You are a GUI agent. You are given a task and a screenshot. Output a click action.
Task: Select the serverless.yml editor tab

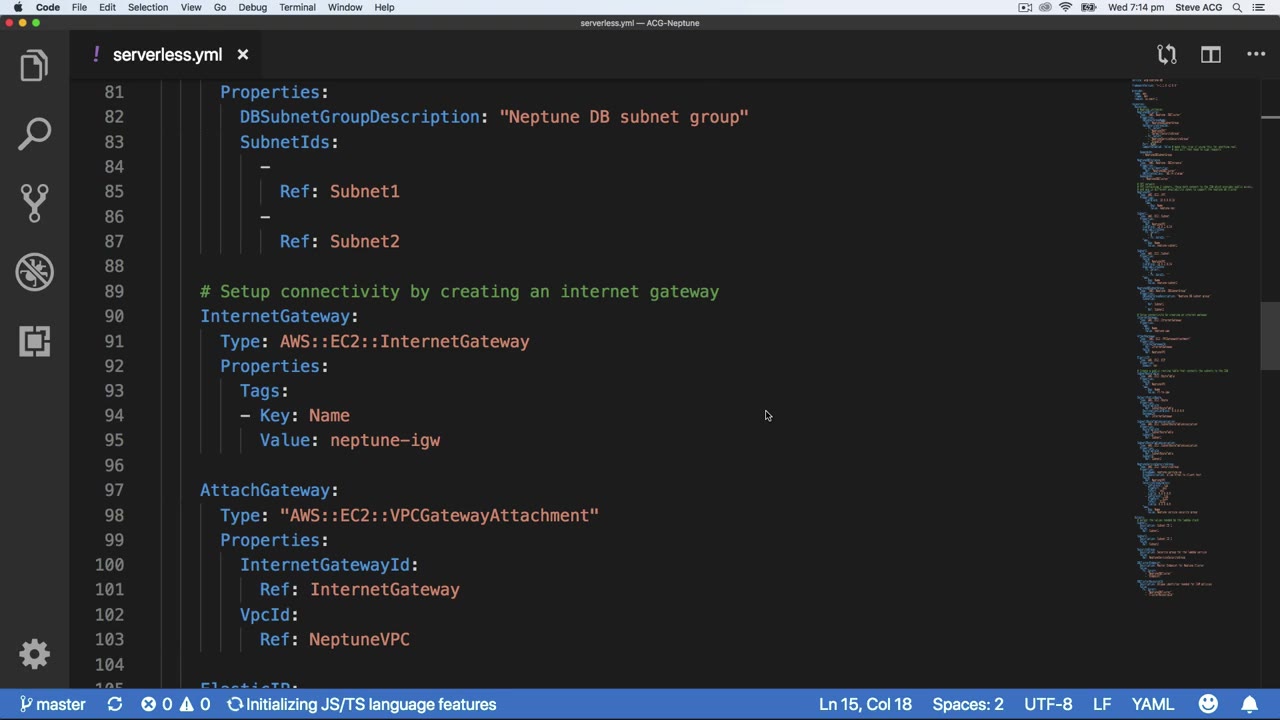click(x=167, y=55)
